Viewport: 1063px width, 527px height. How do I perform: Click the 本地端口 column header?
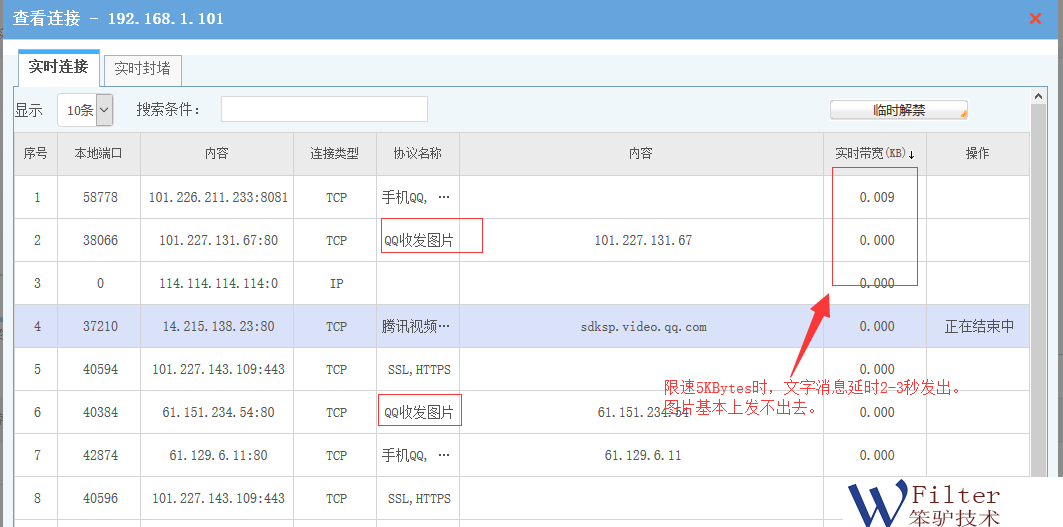coord(98,154)
